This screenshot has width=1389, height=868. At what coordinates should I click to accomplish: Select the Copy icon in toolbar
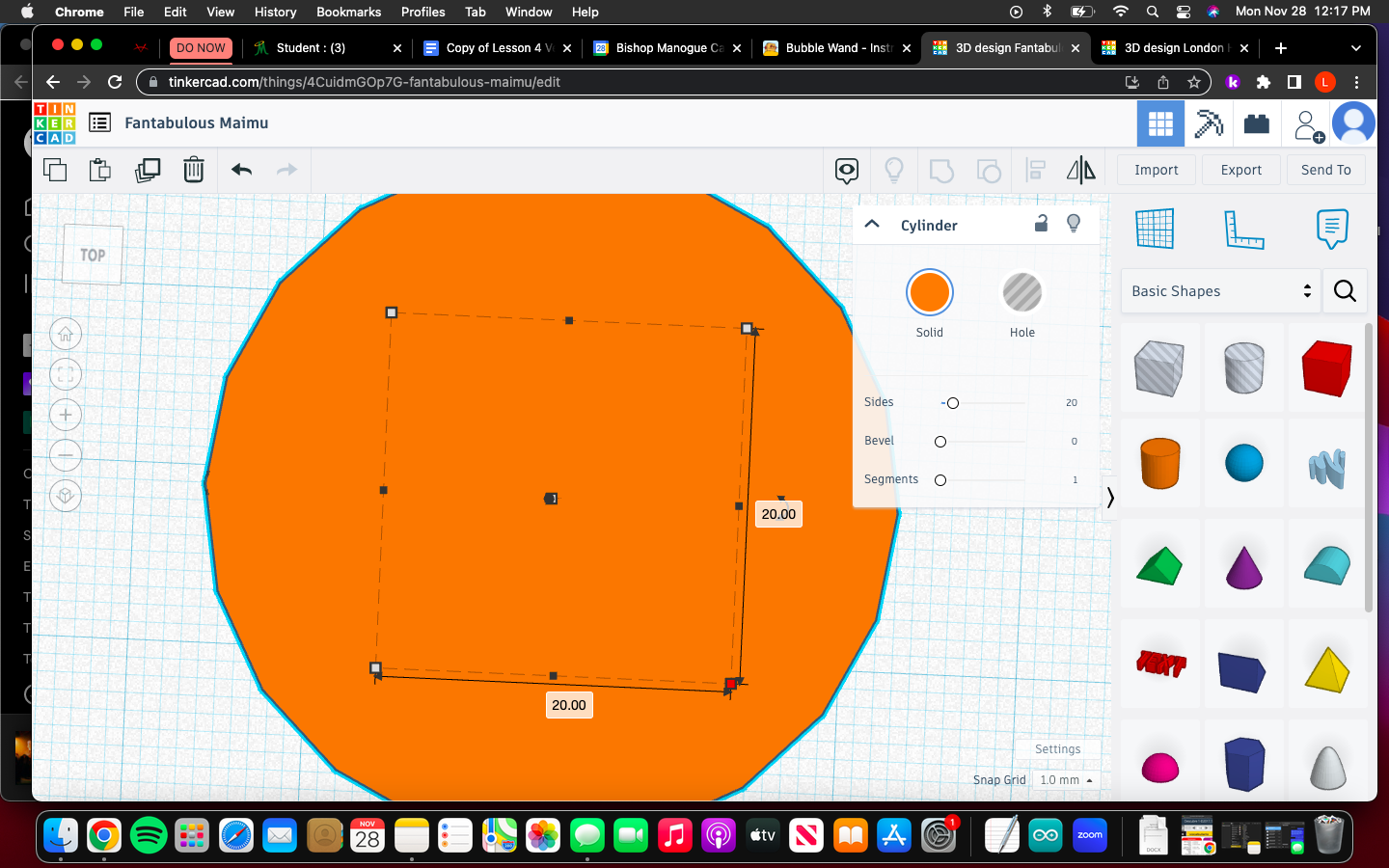click(55, 170)
